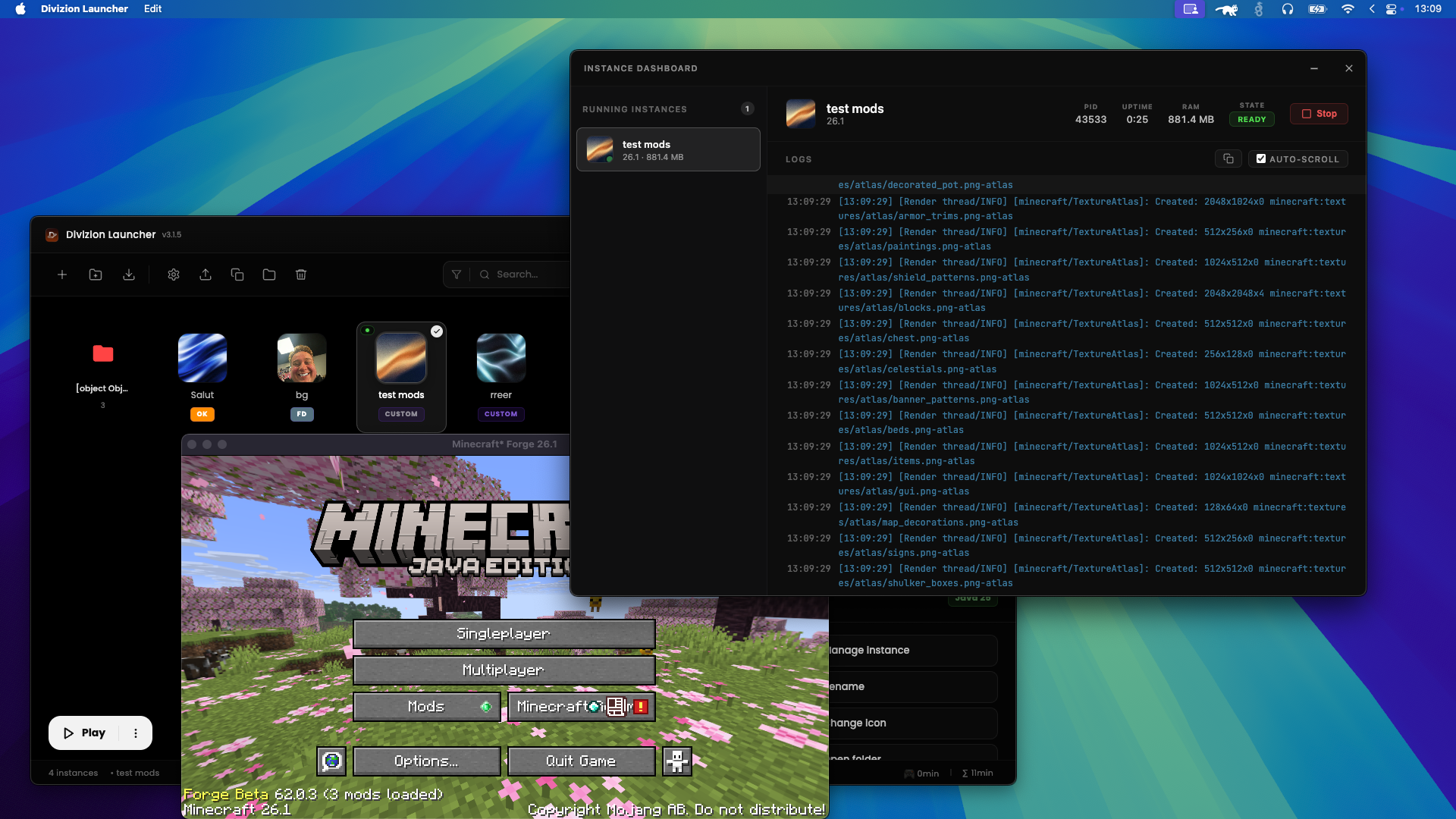Close the Instance Dashboard window
Viewport: 1456px width, 819px height.
coord(1349,68)
